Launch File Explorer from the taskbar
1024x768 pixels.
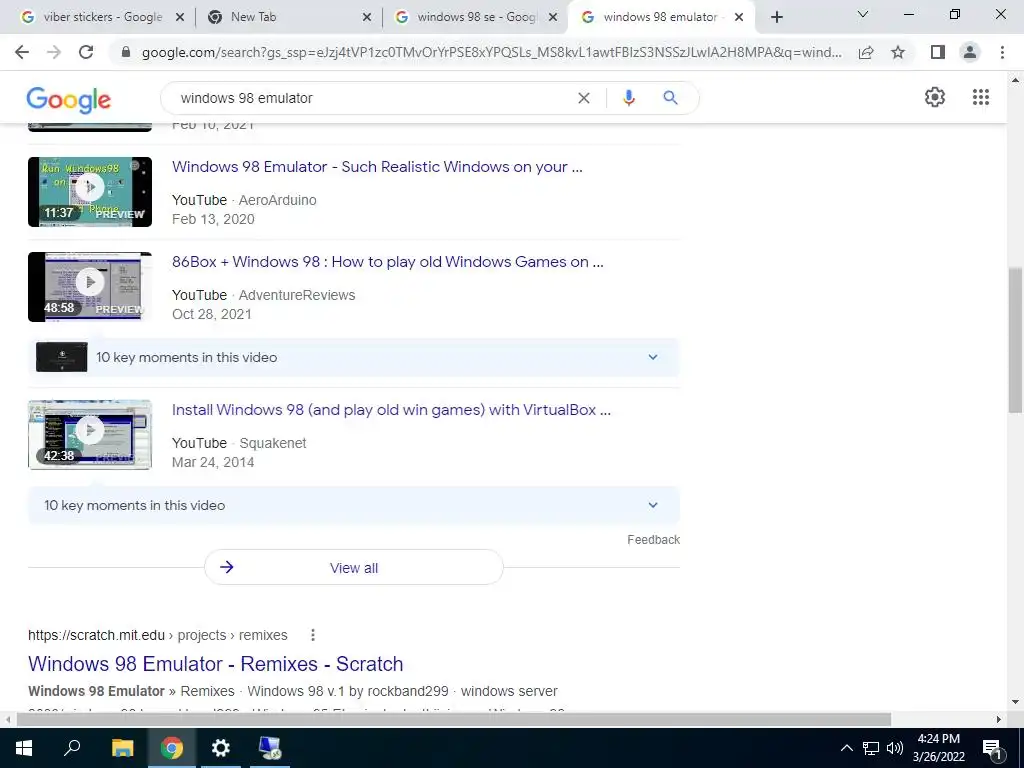[x=122, y=748]
